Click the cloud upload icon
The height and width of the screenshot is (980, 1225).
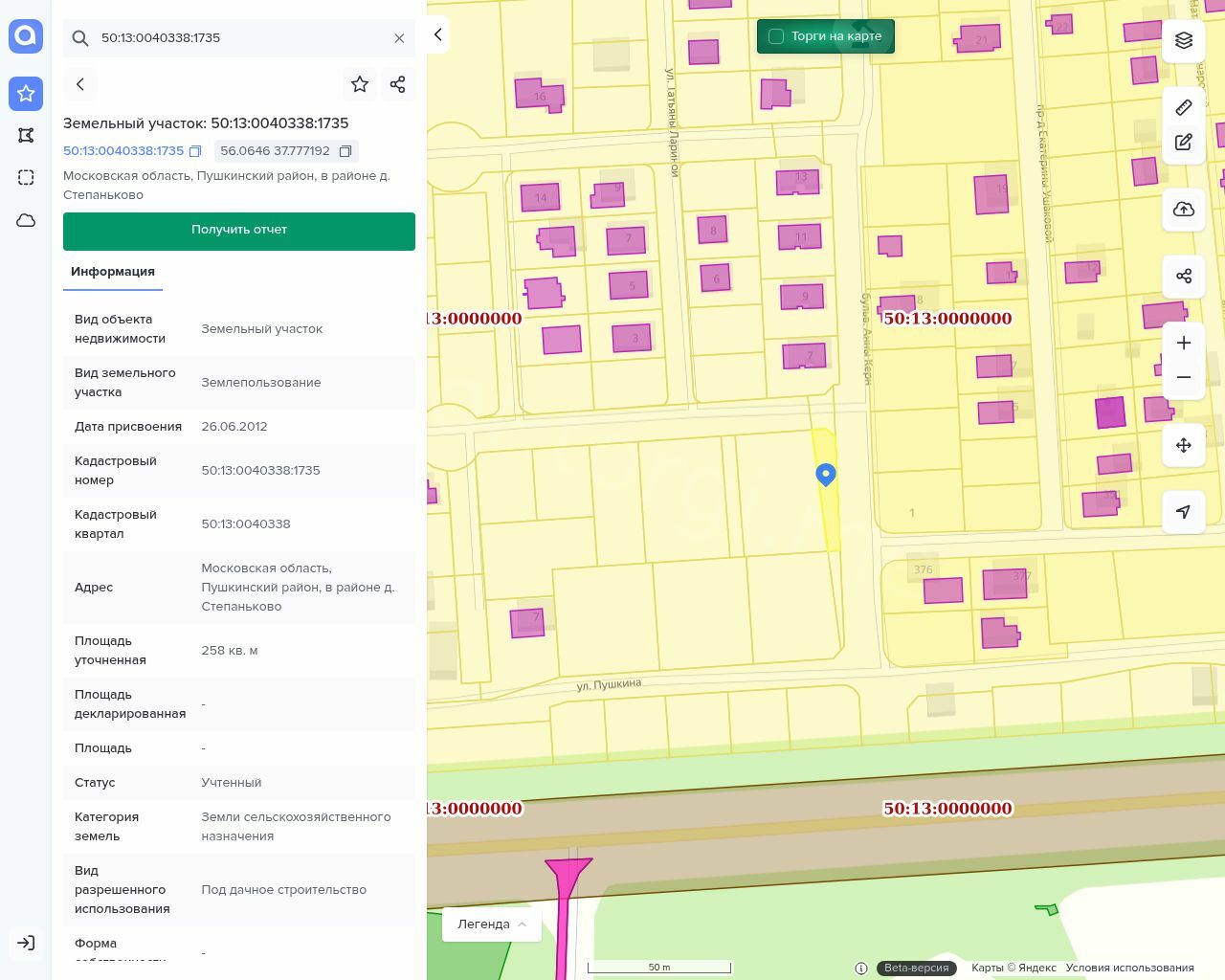[x=1184, y=210]
